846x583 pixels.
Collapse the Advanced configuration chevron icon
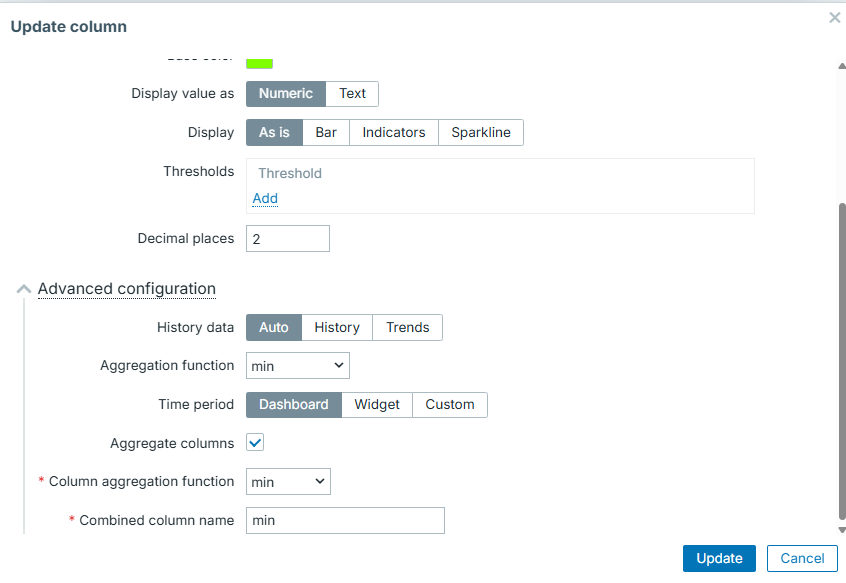(24, 289)
